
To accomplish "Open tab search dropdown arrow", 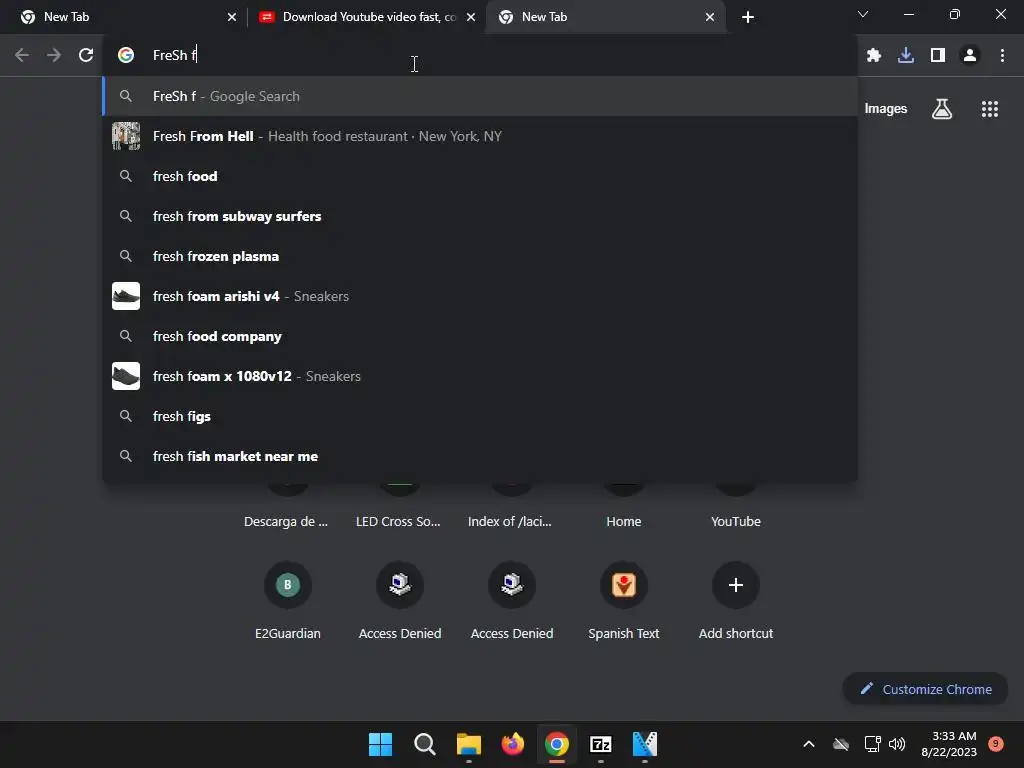I will point(863,14).
